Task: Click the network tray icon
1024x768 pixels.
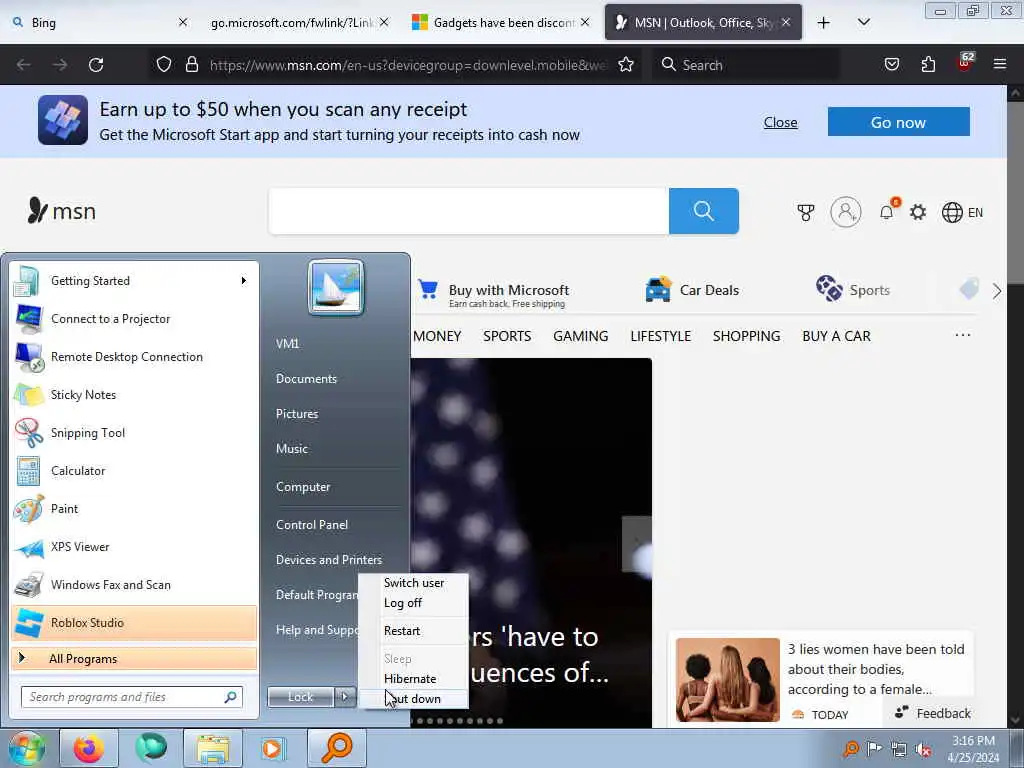Action: coord(899,749)
